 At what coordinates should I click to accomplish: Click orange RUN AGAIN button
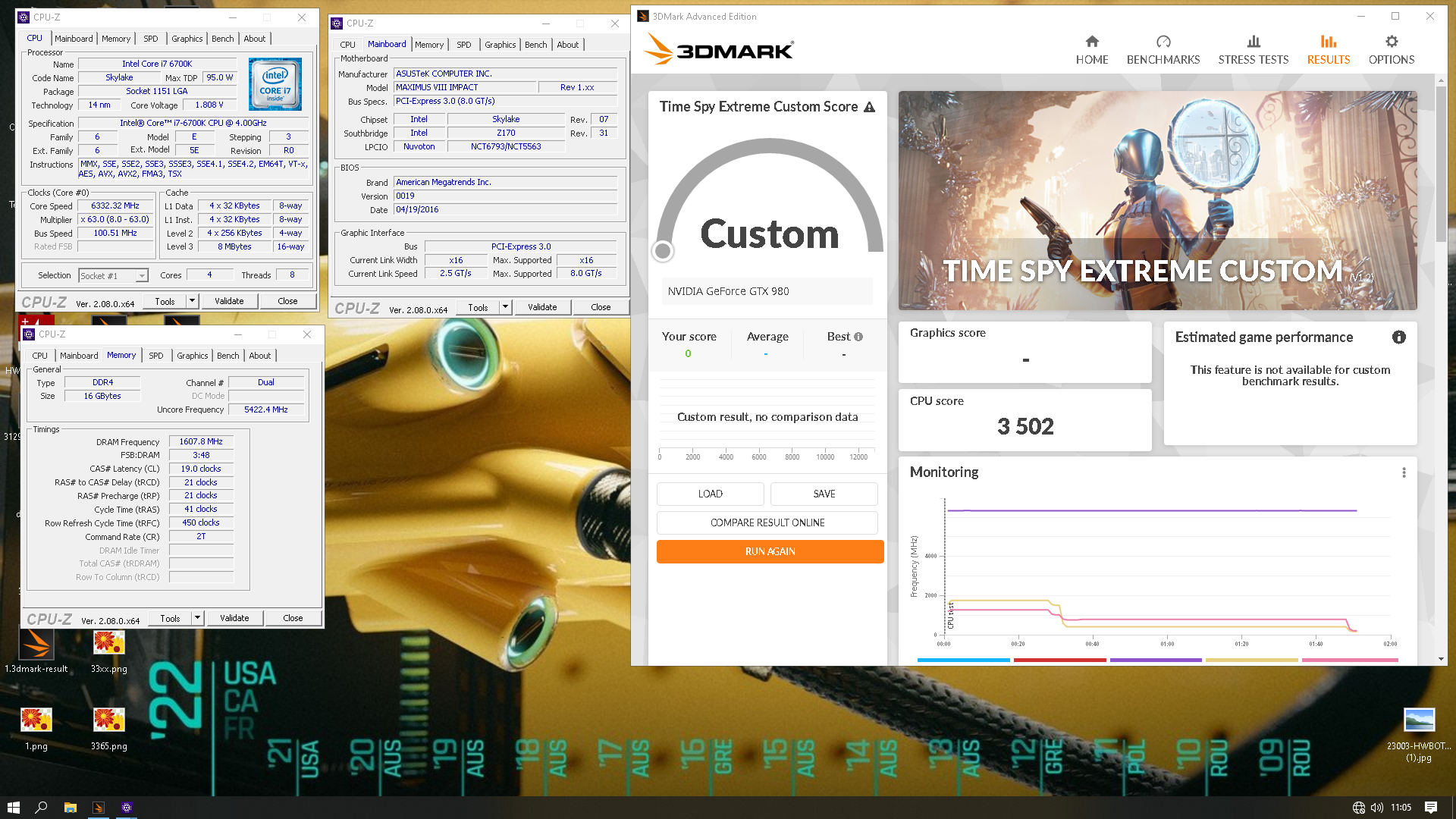point(770,551)
